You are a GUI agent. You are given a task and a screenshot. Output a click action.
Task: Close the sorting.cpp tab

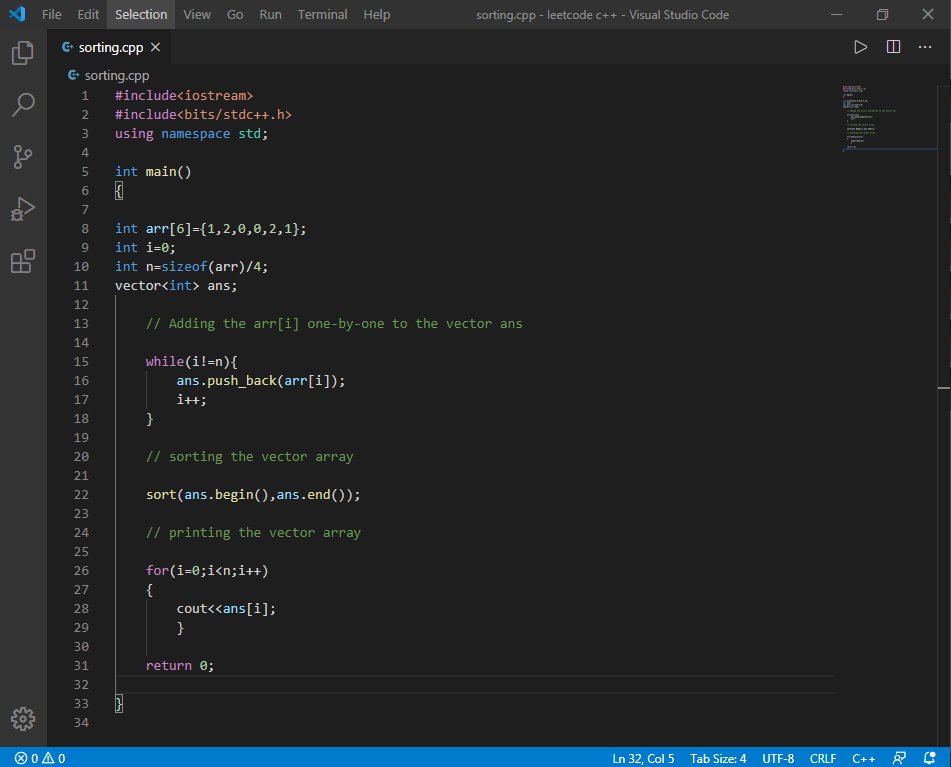[155, 47]
